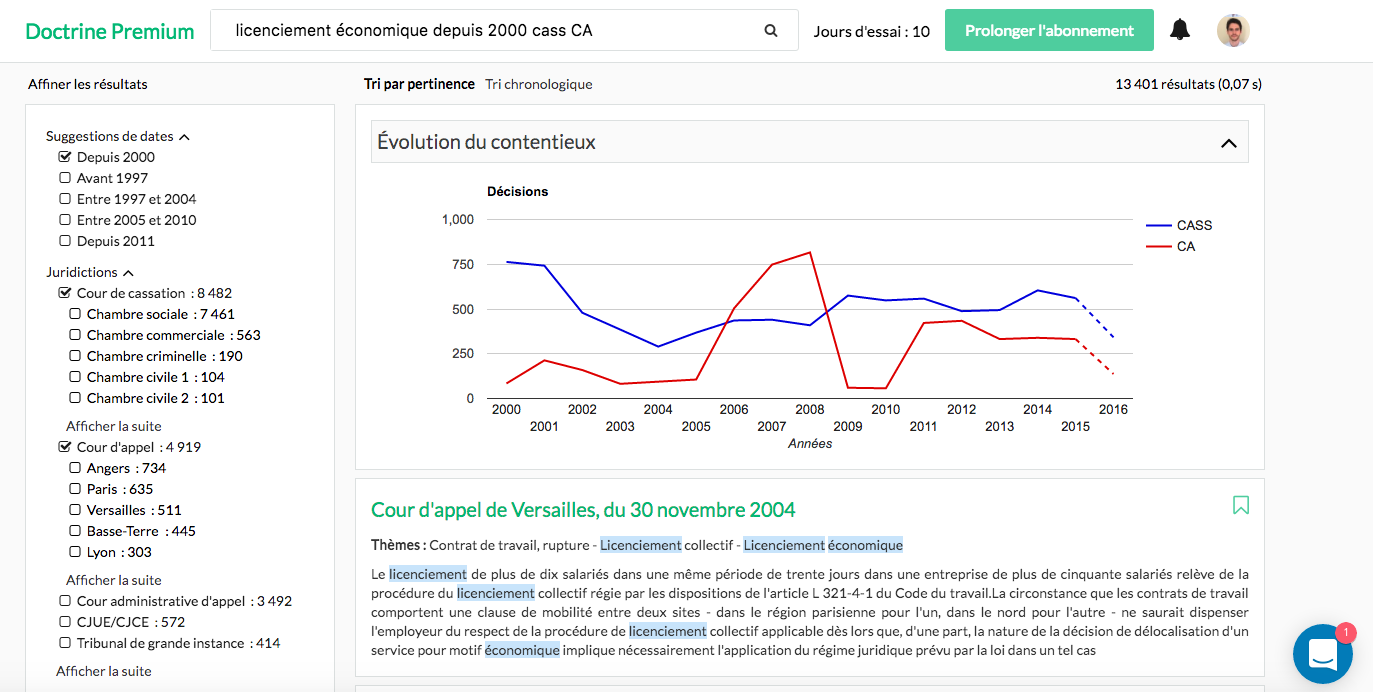Open the user profile avatar
The width and height of the screenshot is (1373, 692).
1233,30
